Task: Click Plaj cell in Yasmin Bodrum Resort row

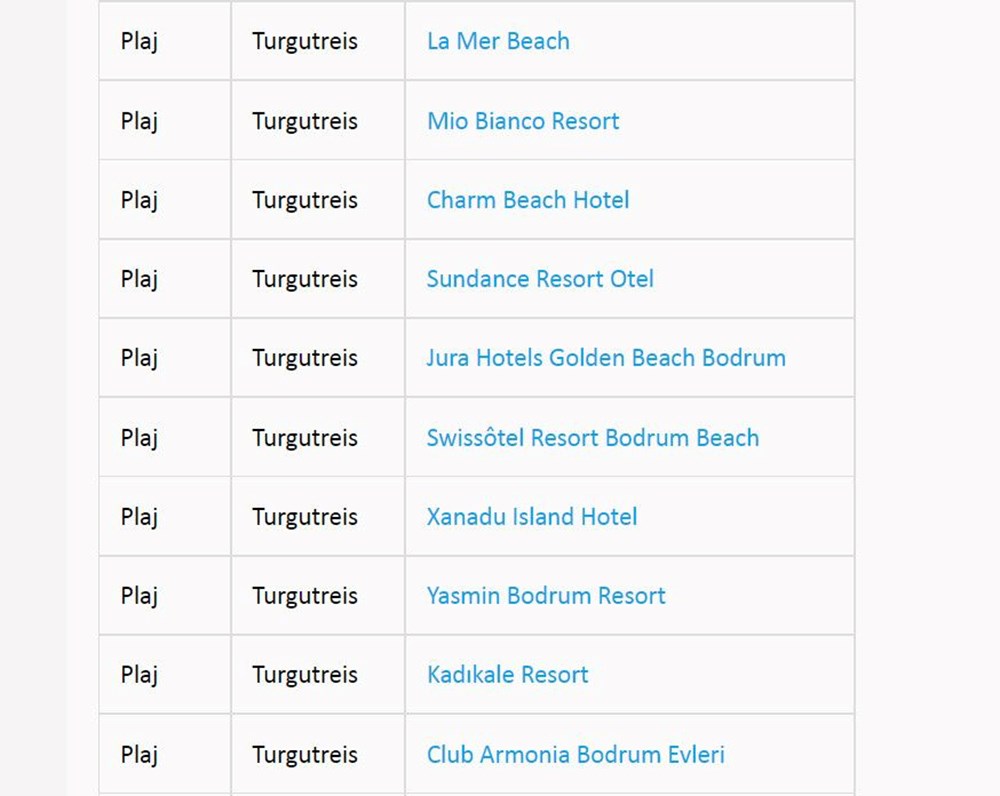Action: [140, 596]
